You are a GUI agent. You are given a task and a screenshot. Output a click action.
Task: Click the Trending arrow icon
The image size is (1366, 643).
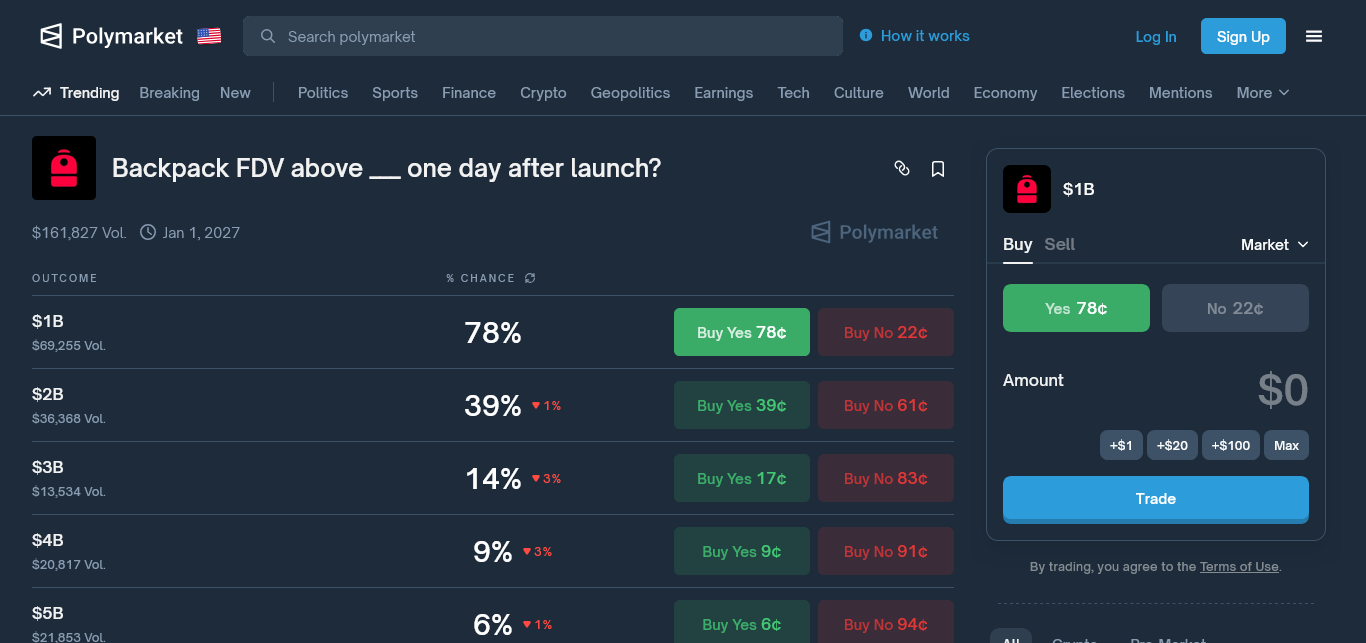[x=42, y=93]
